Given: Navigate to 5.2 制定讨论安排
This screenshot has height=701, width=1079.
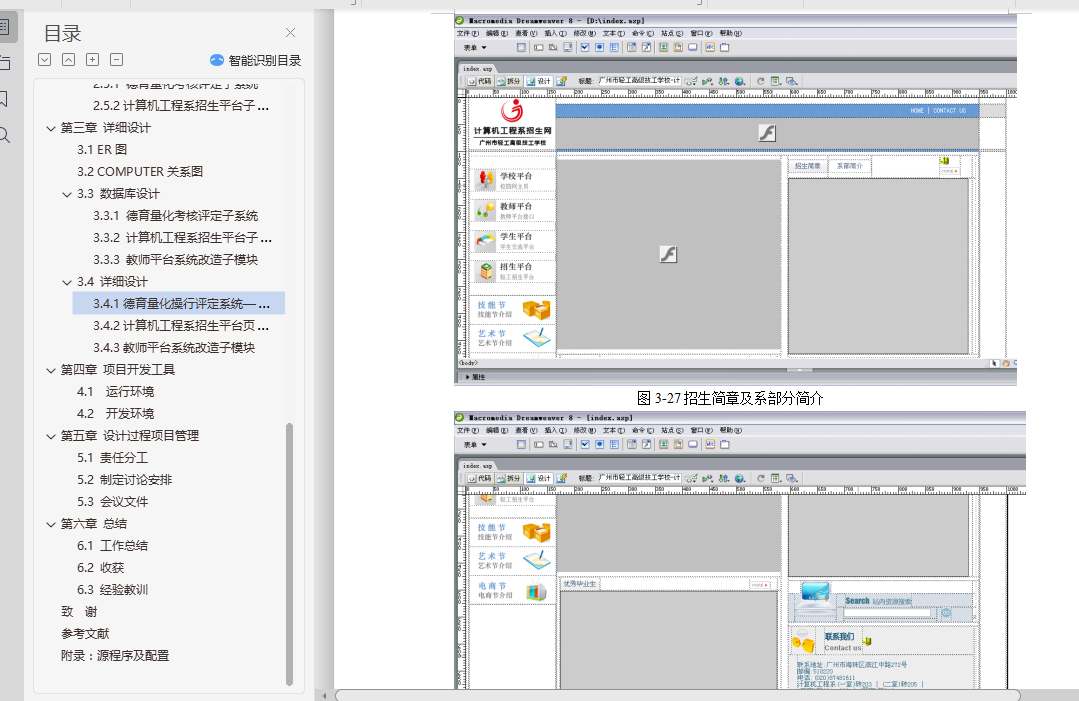Looking at the screenshot, I should coord(125,480).
